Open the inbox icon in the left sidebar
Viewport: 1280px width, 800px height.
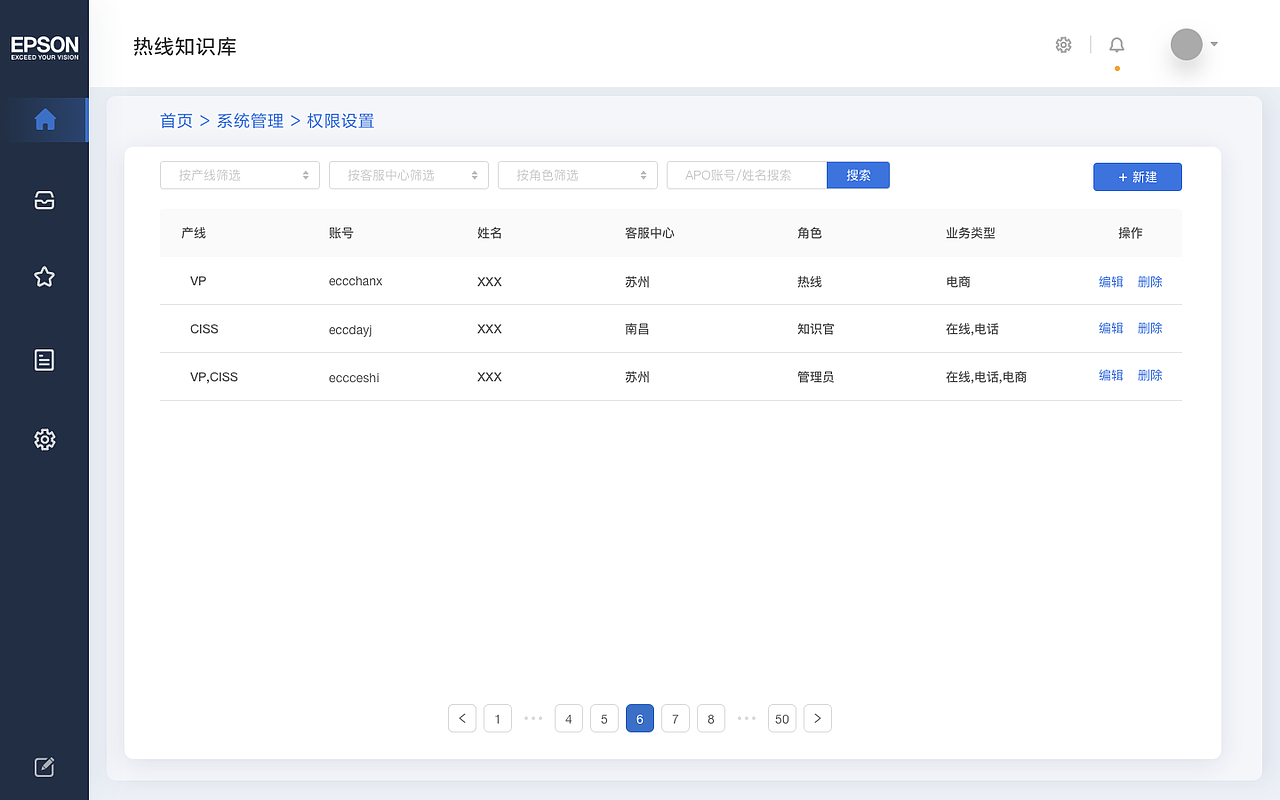pyautogui.click(x=44, y=199)
